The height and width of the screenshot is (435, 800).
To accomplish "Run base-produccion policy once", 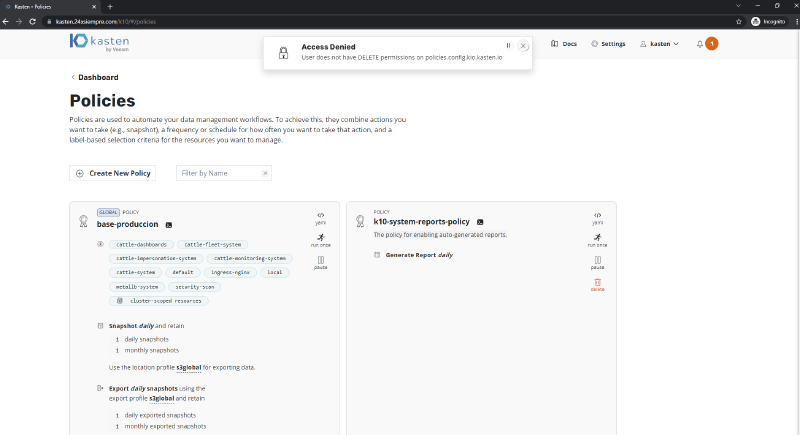I will point(320,240).
